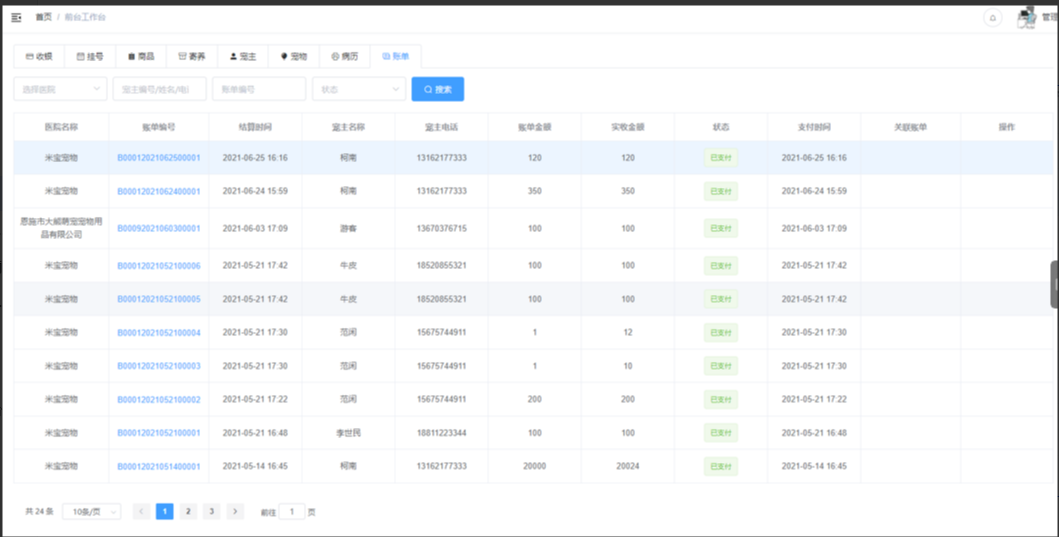Go to pagination page 3
Image resolution: width=1059 pixels, height=537 pixels.
click(211, 511)
